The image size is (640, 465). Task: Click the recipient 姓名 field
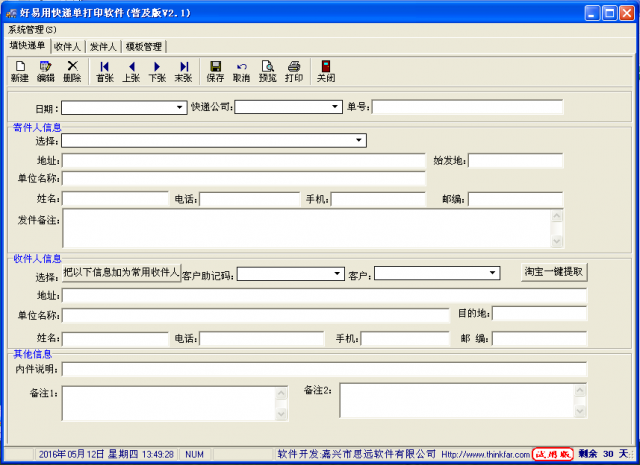pyautogui.click(x=115, y=338)
